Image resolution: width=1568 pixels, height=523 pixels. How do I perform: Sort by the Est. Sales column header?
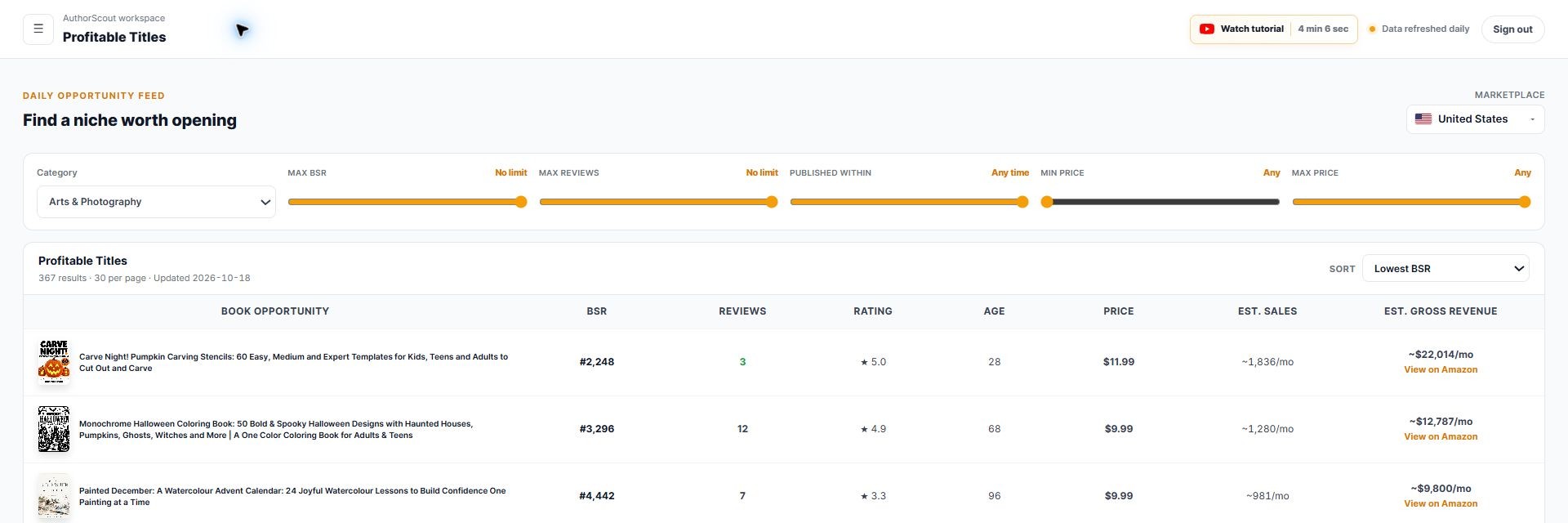(1267, 311)
